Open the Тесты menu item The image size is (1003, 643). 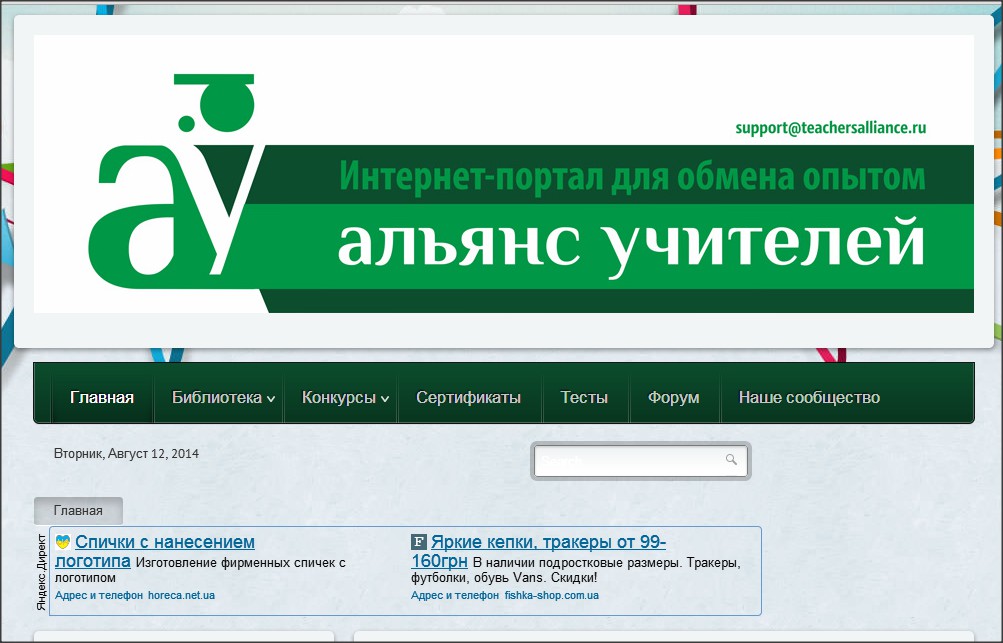click(x=584, y=397)
